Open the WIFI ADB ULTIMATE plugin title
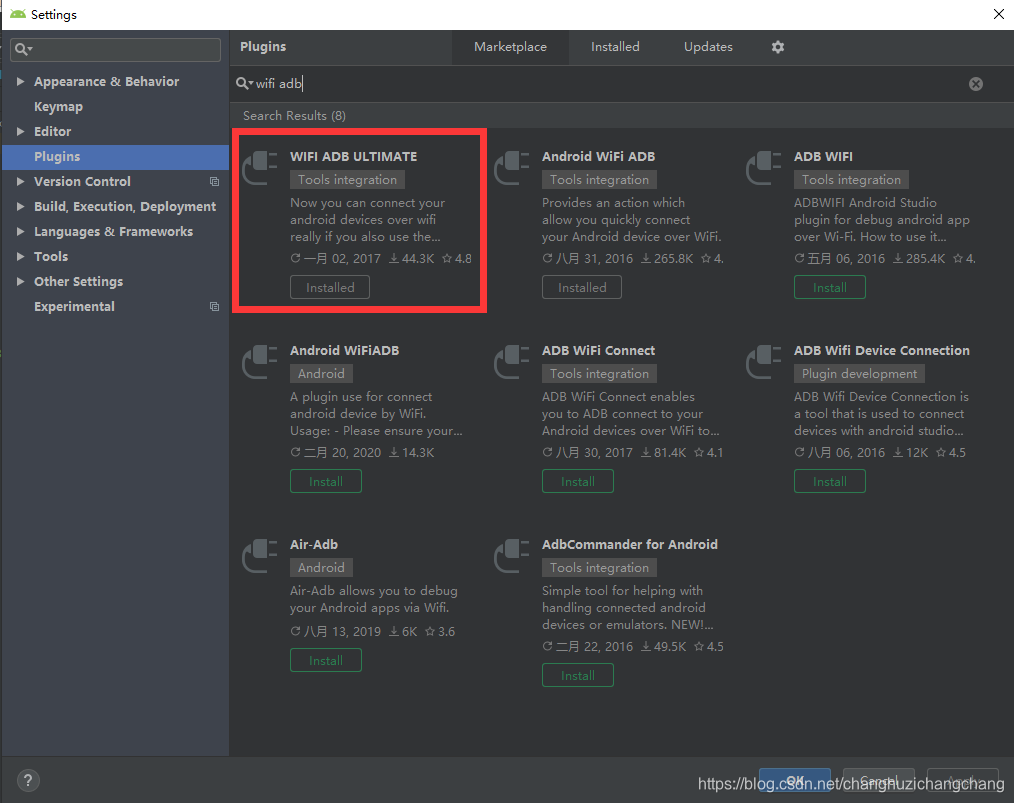This screenshot has height=803, width=1014. click(x=354, y=156)
